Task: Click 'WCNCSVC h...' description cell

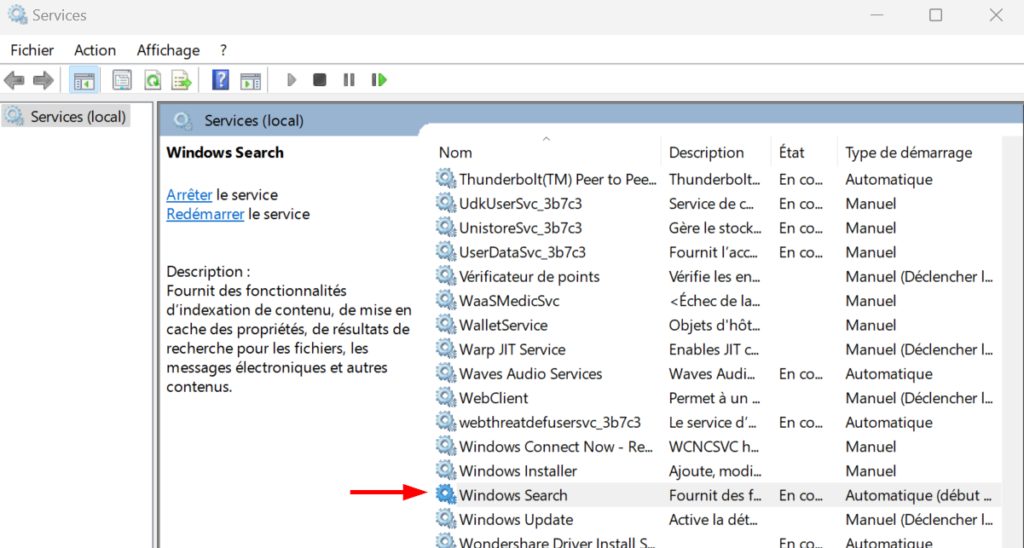Action: tap(714, 447)
